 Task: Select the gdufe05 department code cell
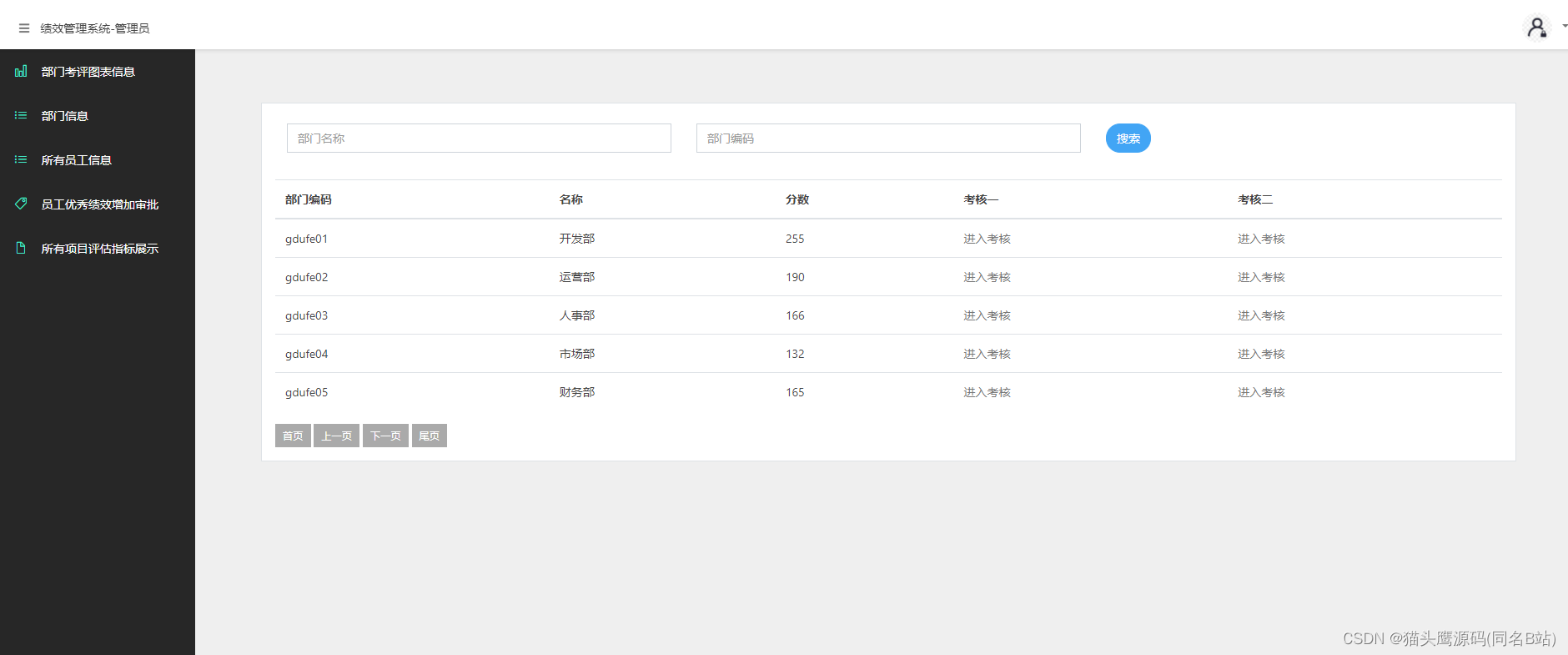(x=307, y=392)
